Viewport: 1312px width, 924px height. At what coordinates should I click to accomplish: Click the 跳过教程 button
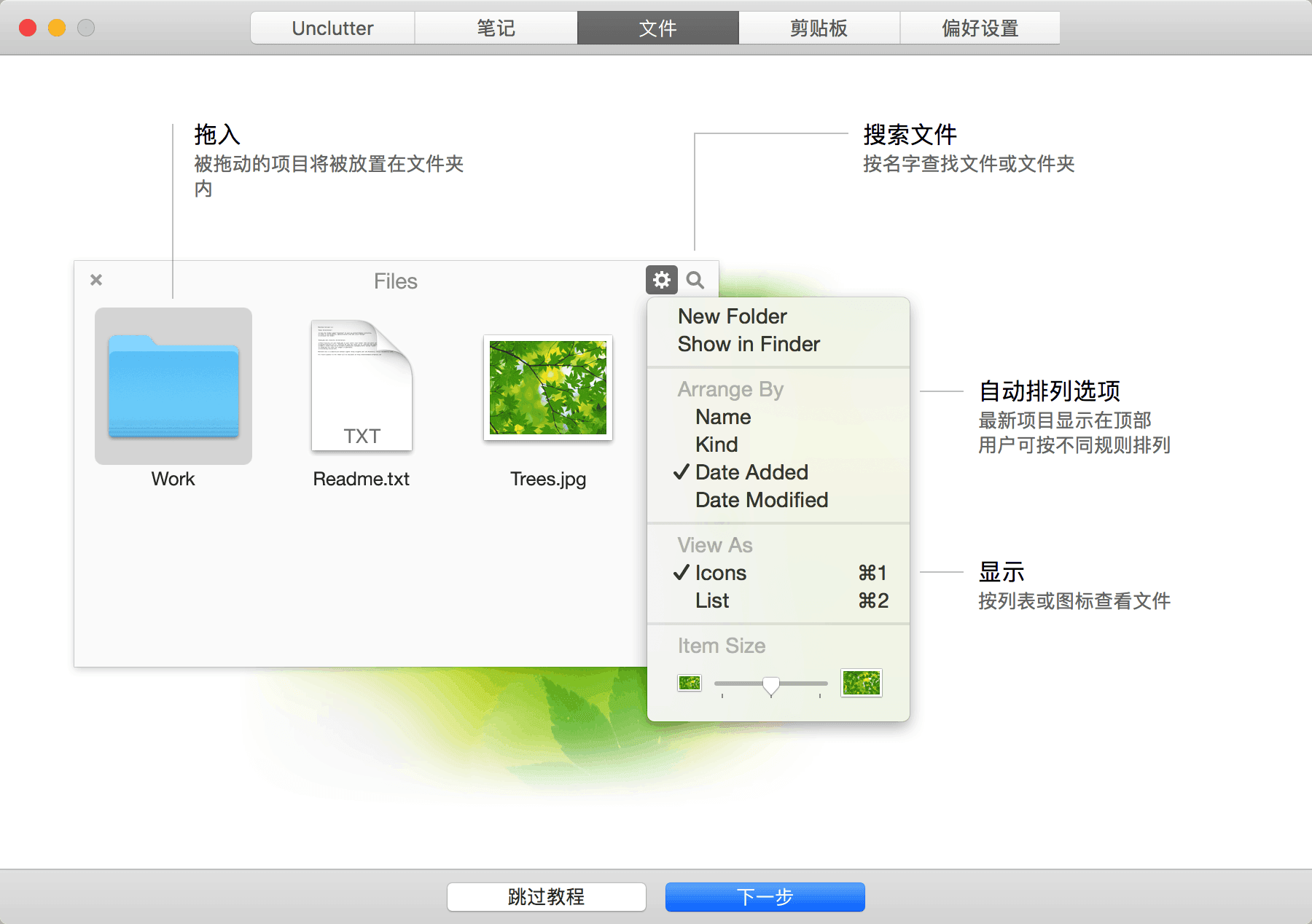tap(547, 896)
